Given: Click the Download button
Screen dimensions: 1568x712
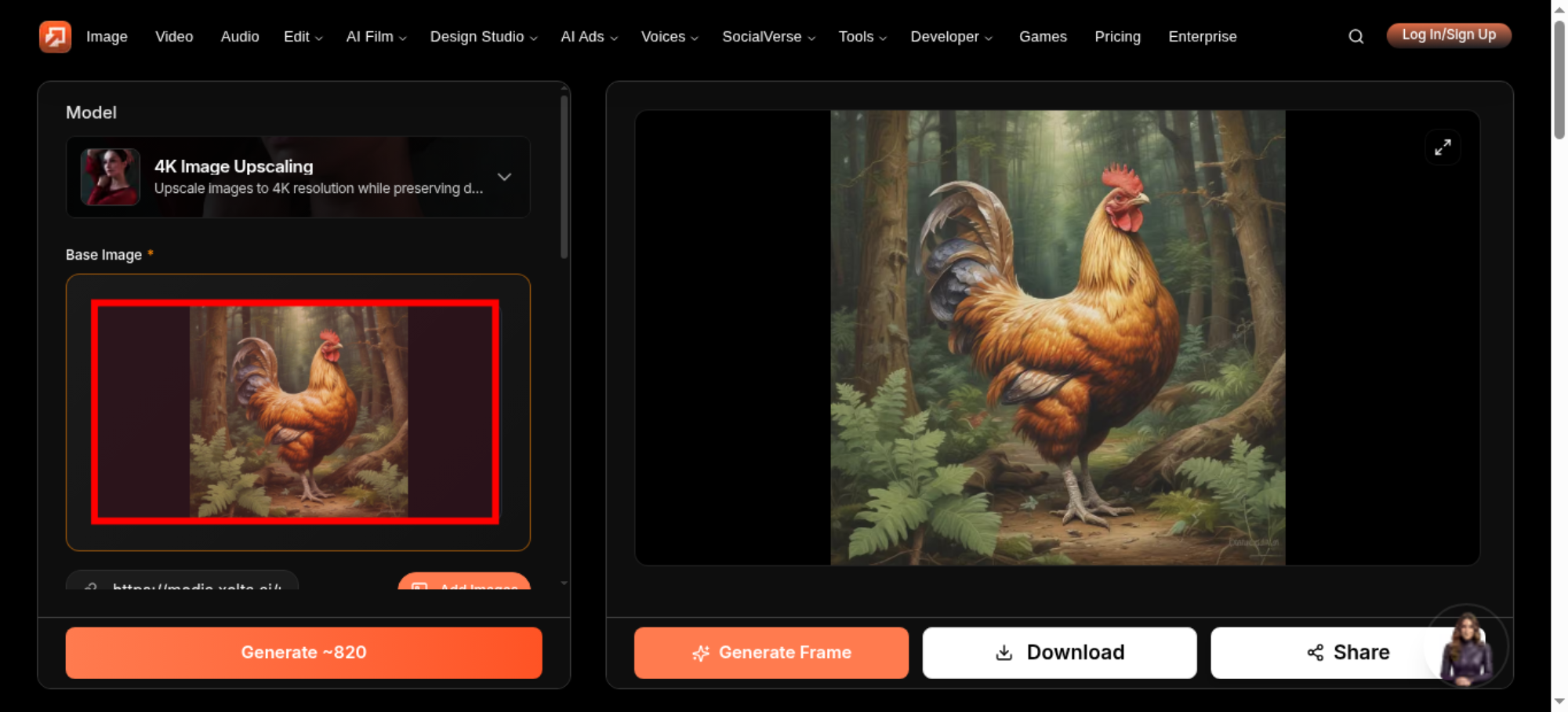Looking at the screenshot, I should (x=1059, y=652).
